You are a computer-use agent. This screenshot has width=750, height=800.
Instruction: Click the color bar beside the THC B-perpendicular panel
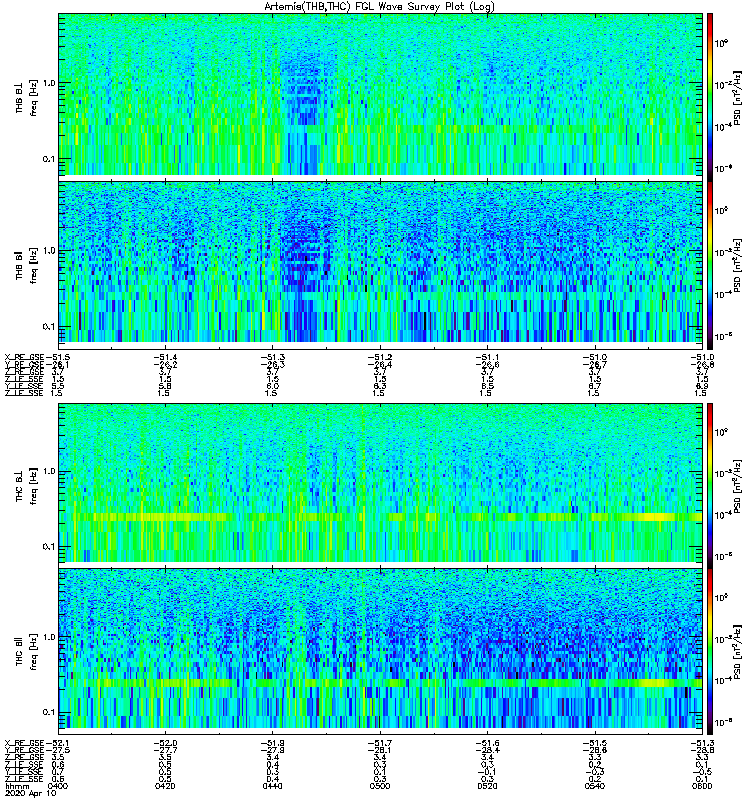coord(710,486)
